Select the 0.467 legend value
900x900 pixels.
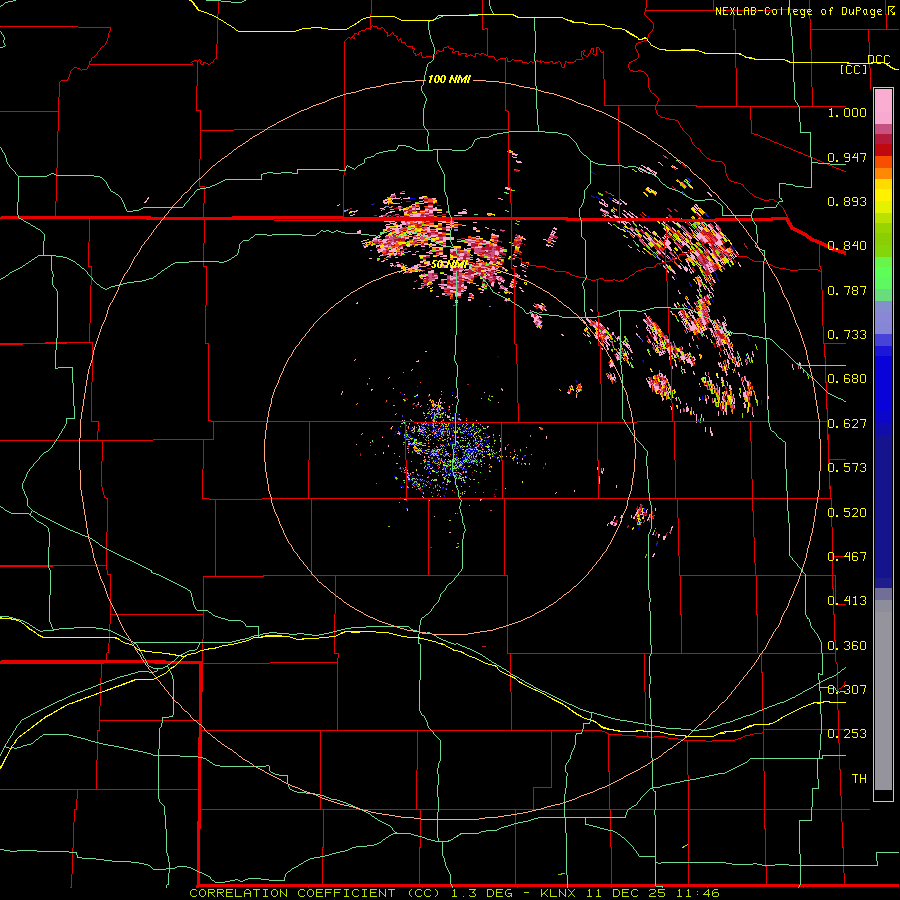click(847, 557)
